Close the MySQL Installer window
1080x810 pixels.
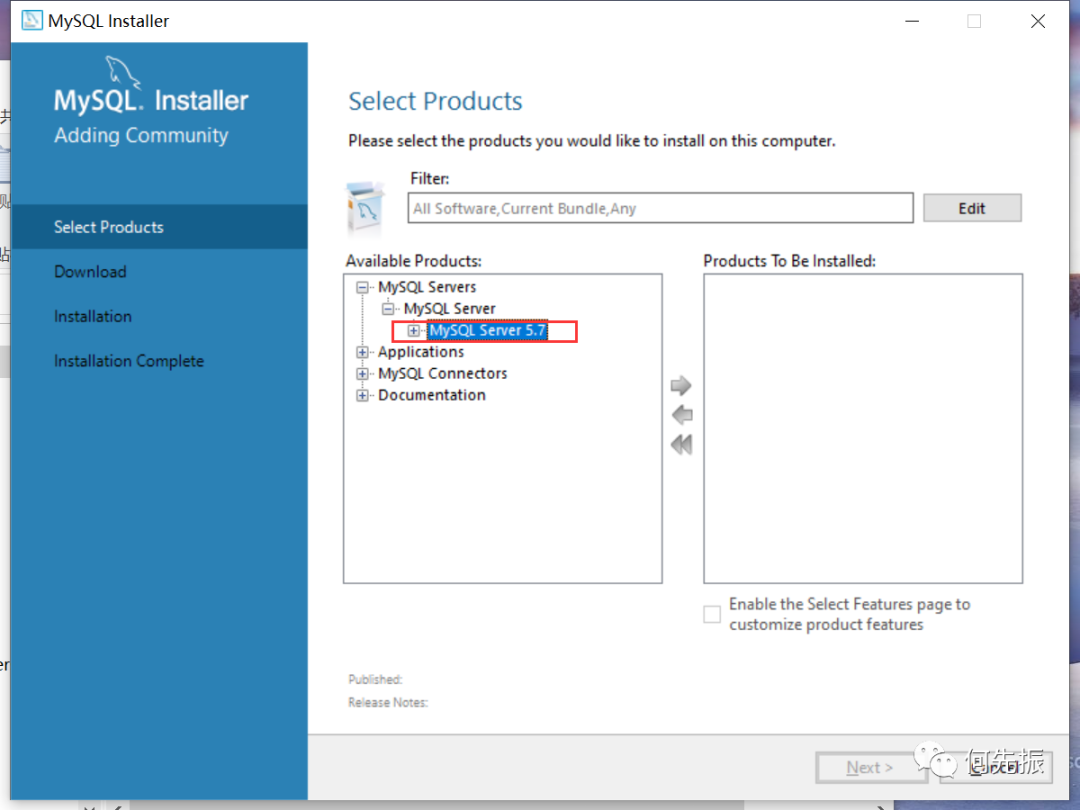click(x=1038, y=21)
